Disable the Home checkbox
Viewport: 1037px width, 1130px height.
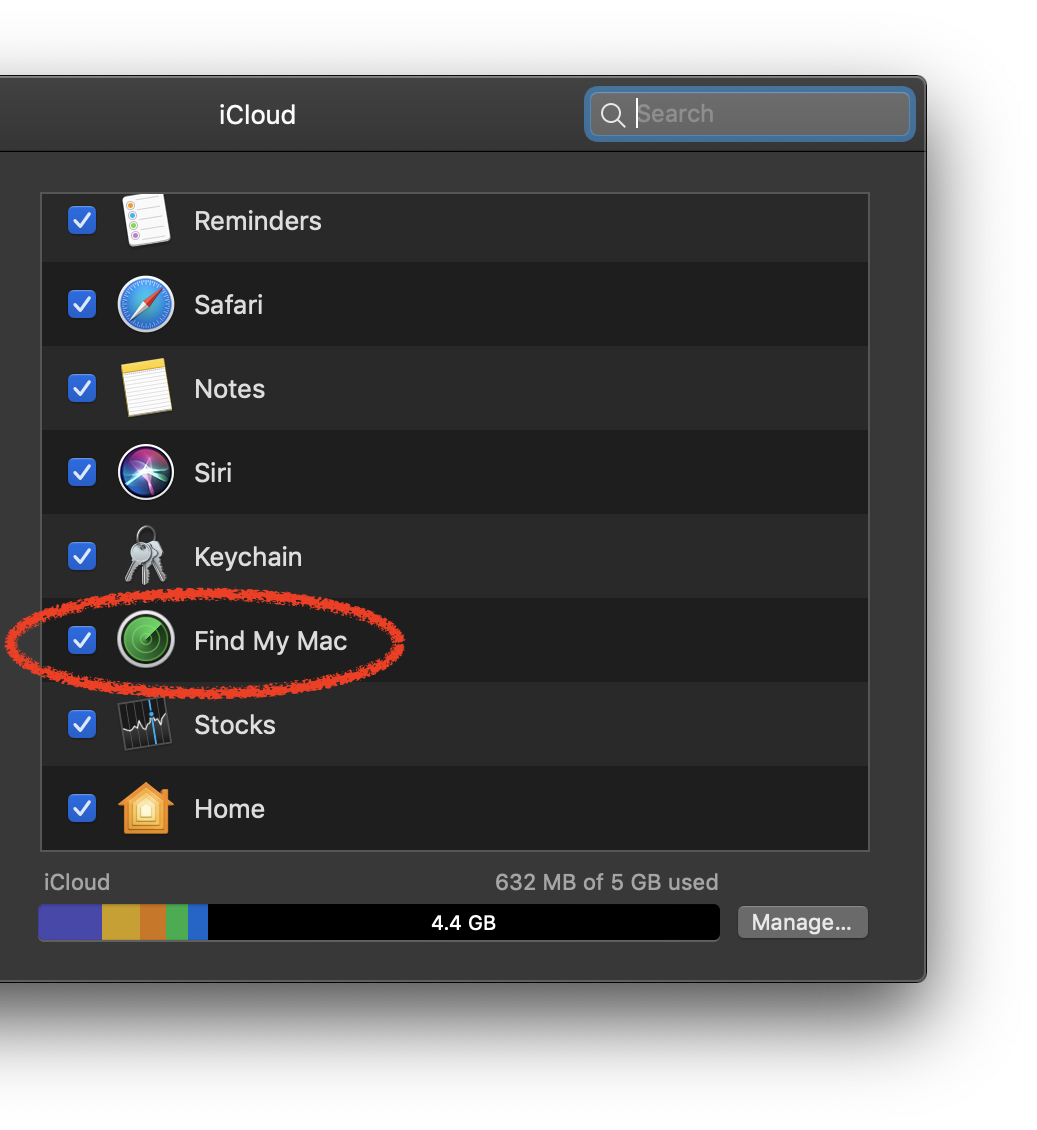point(82,808)
